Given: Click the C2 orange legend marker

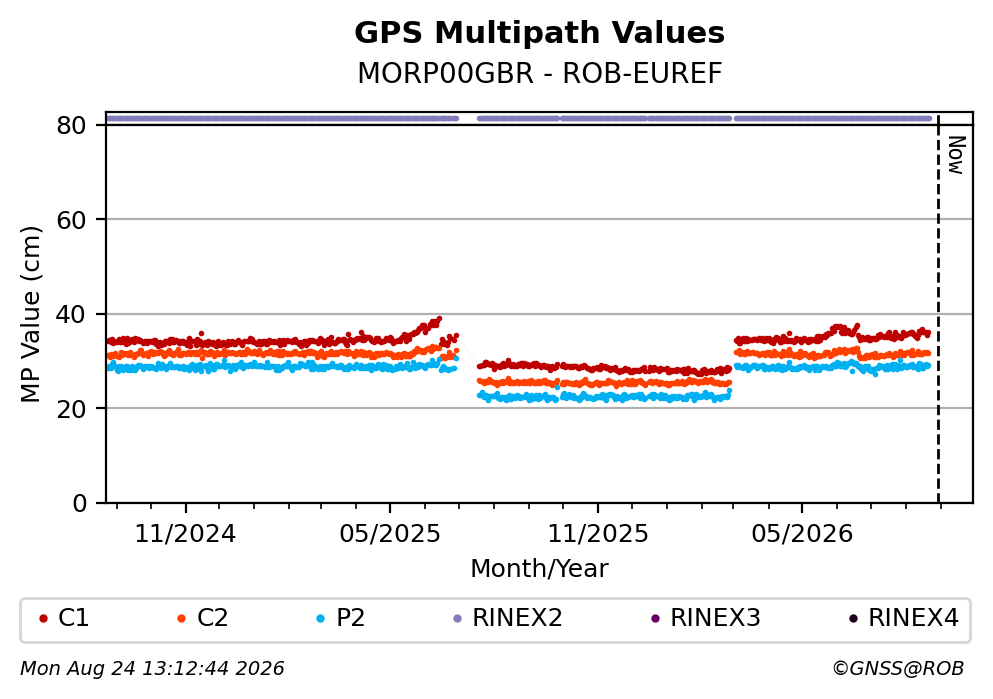Looking at the screenshot, I should (x=182, y=619).
